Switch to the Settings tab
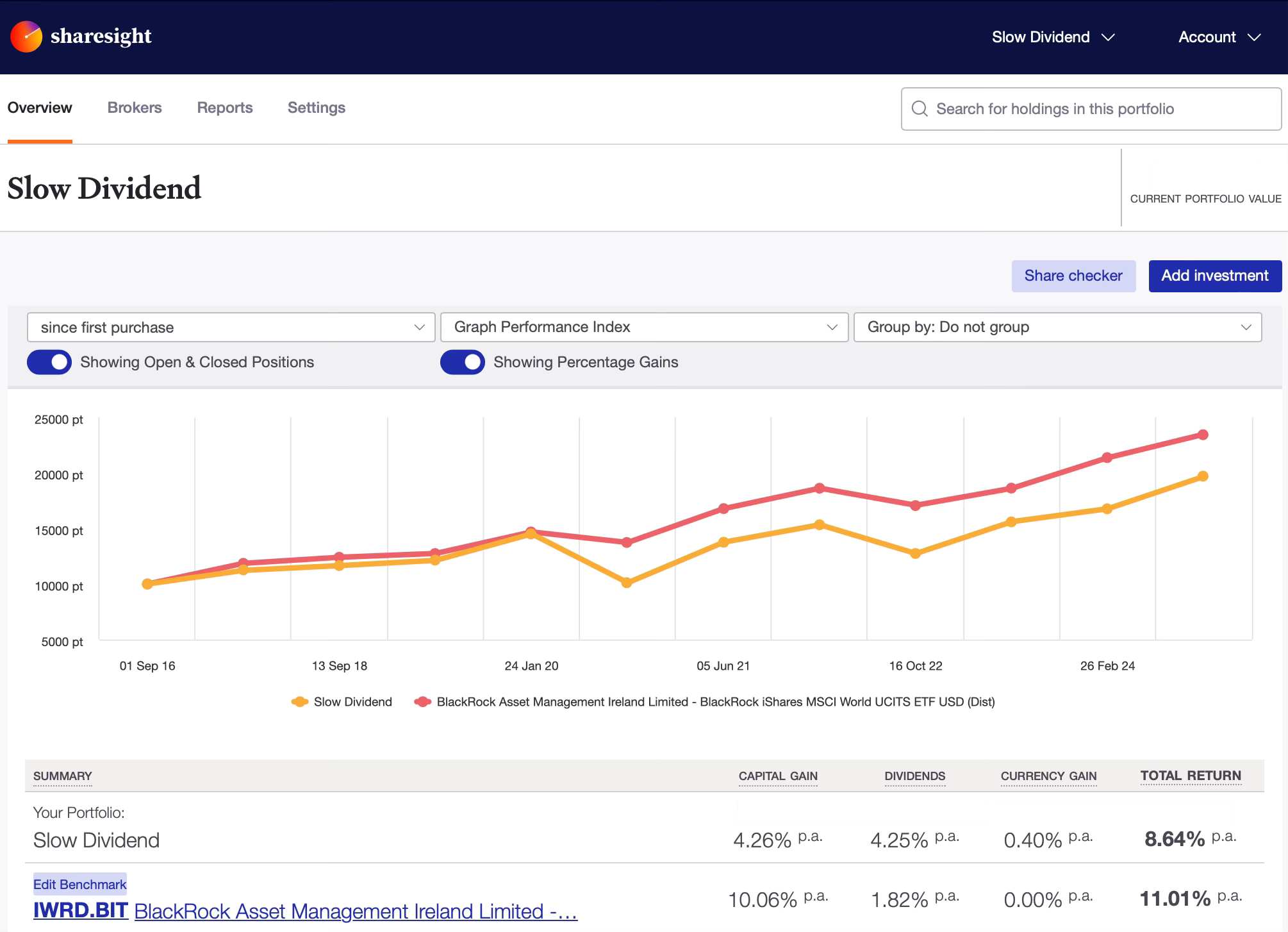 (317, 108)
